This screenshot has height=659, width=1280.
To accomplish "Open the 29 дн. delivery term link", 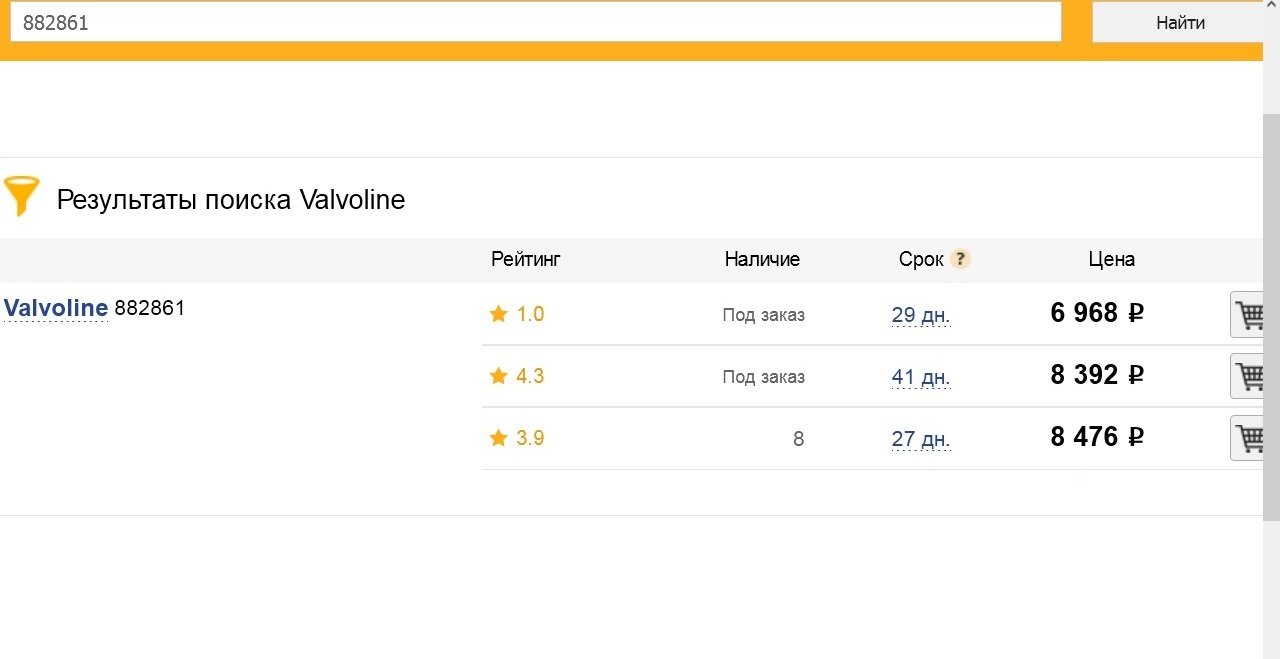I will [x=921, y=315].
